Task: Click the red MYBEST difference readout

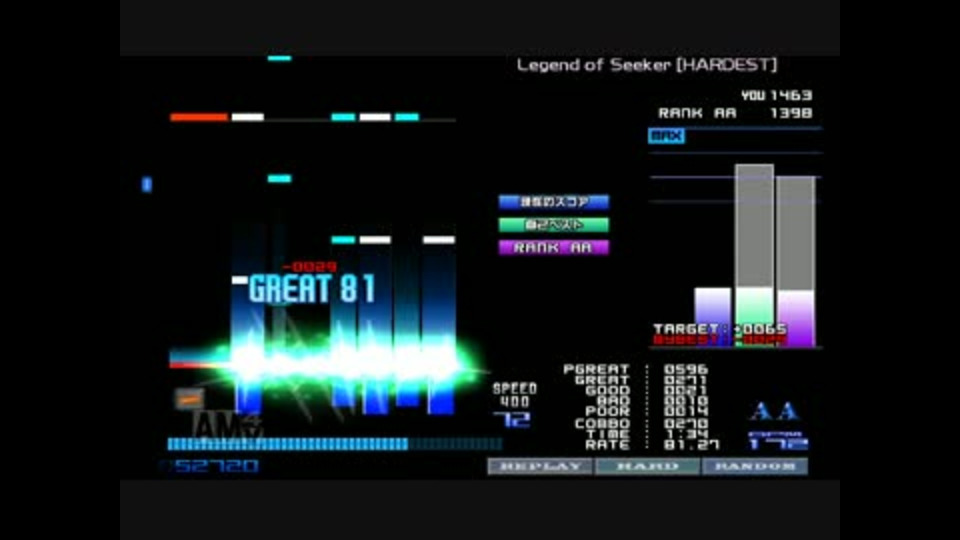Action: [720, 340]
